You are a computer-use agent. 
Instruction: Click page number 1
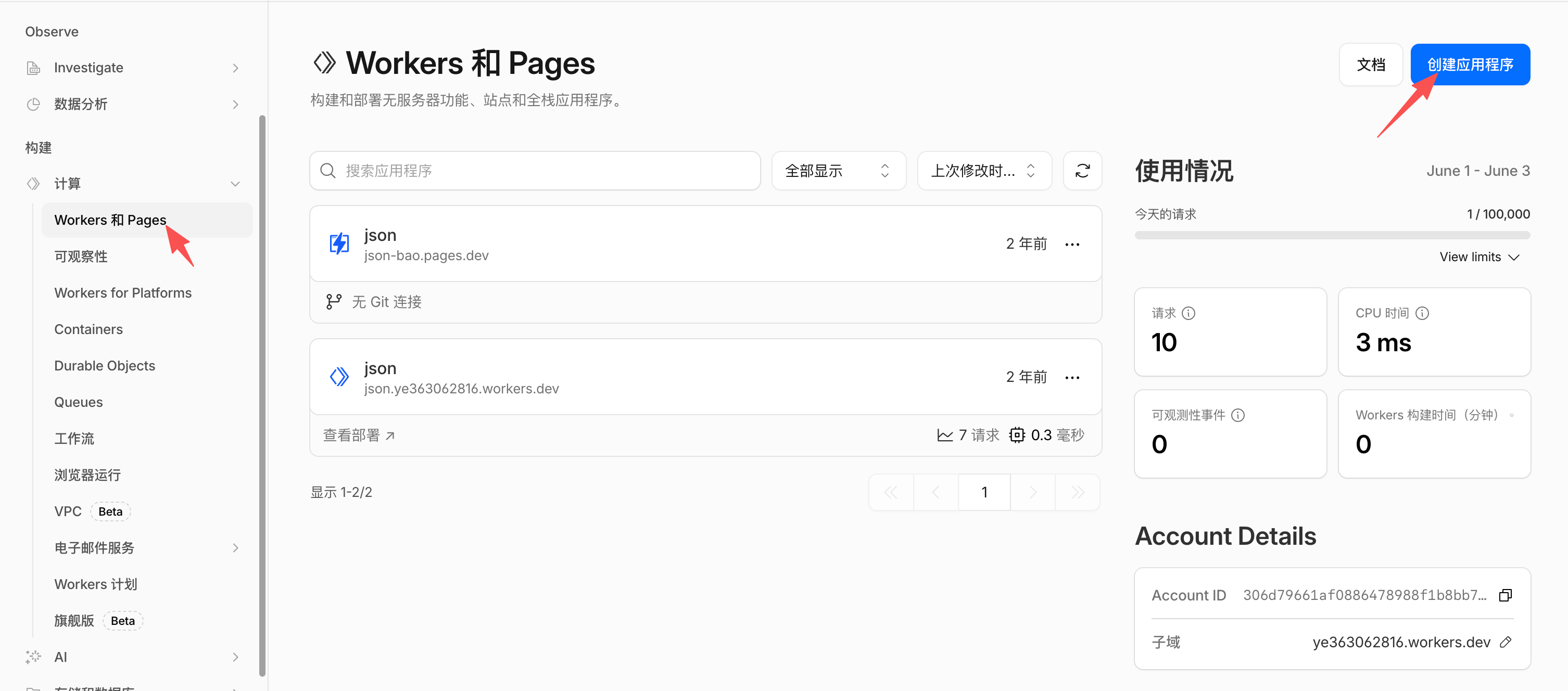tap(984, 492)
